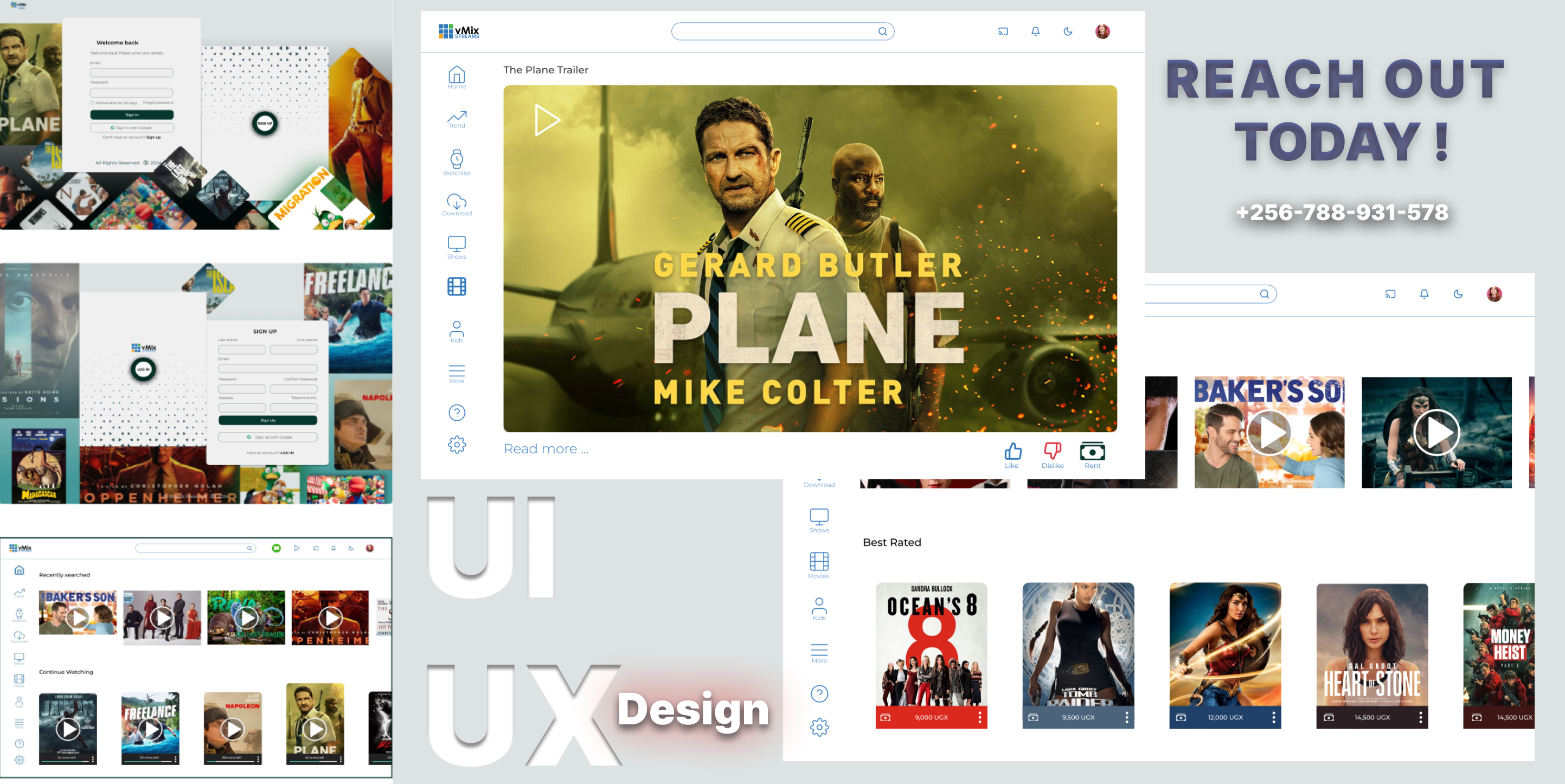The width and height of the screenshot is (1565, 784).
Task: Click the Download cloud icon in main sidebar
Action: click(x=457, y=204)
